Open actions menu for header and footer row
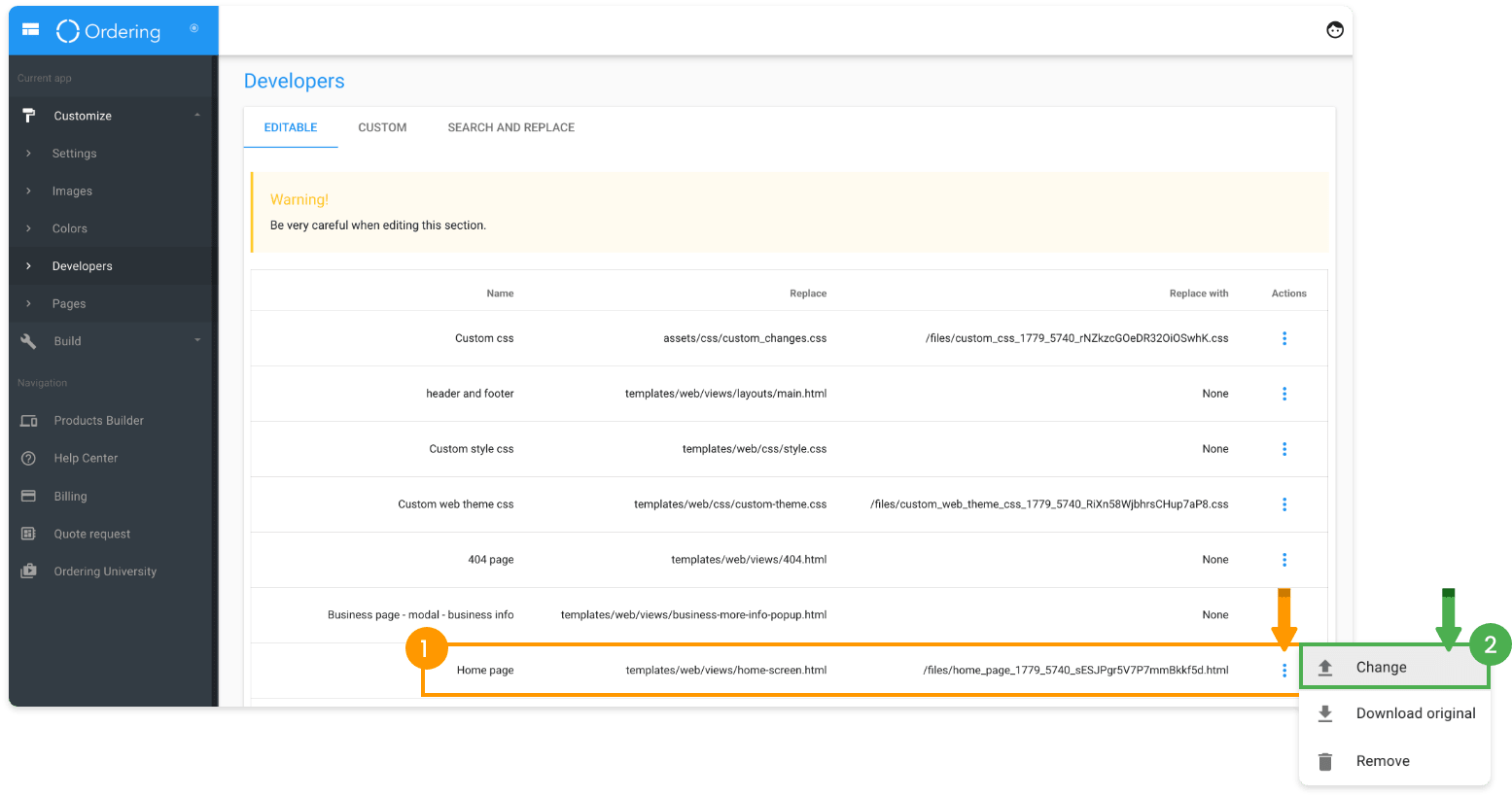This screenshot has width=1512, height=797. [x=1284, y=394]
